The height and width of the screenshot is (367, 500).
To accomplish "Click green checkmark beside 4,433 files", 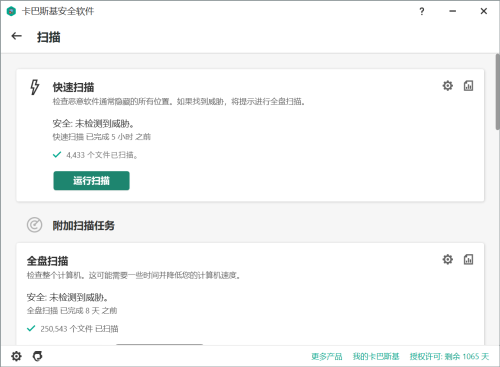I will point(57,155).
